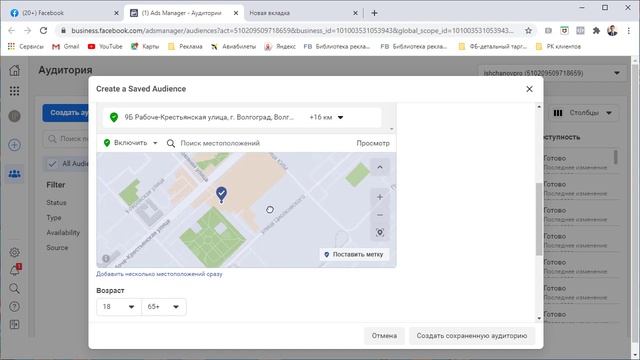Close the Create a Saved Audience dialog

click(x=529, y=89)
